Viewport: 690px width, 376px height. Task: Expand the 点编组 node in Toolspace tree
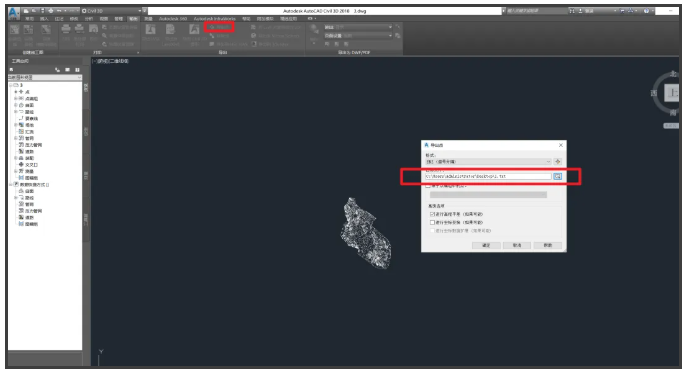click(x=15, y=99)
